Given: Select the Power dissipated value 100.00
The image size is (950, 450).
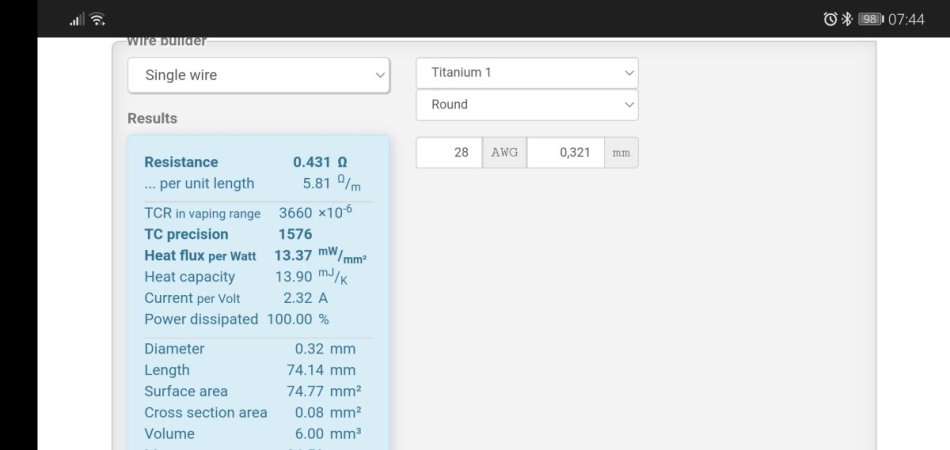Looking at the screenshot, I should pyautogui.click(x=290, y=319).
